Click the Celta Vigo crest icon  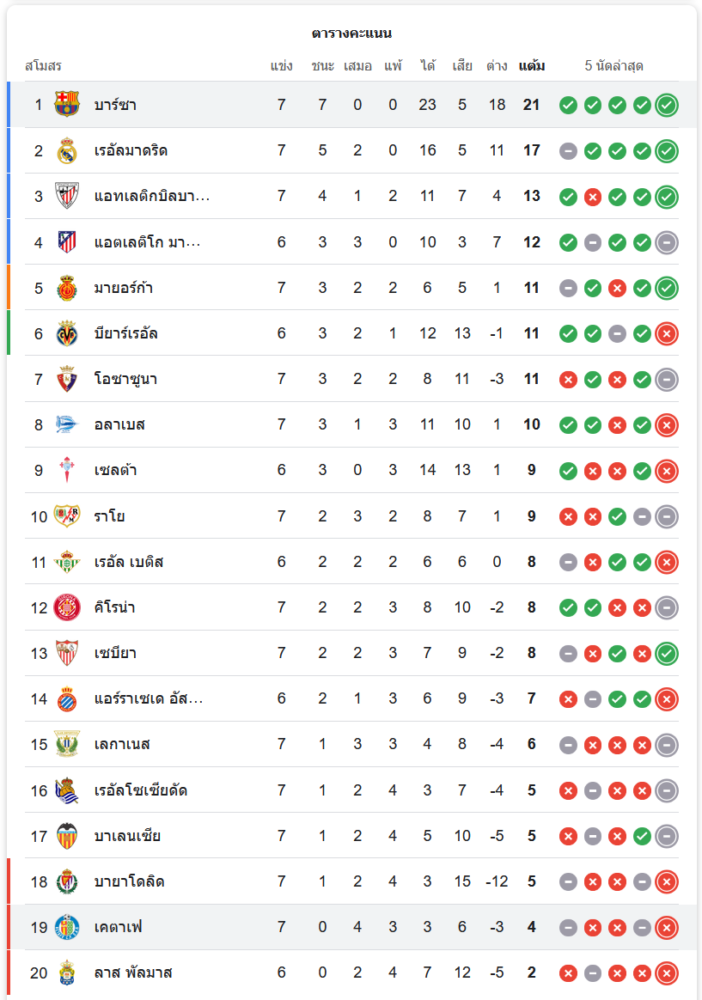pos(67,470)
